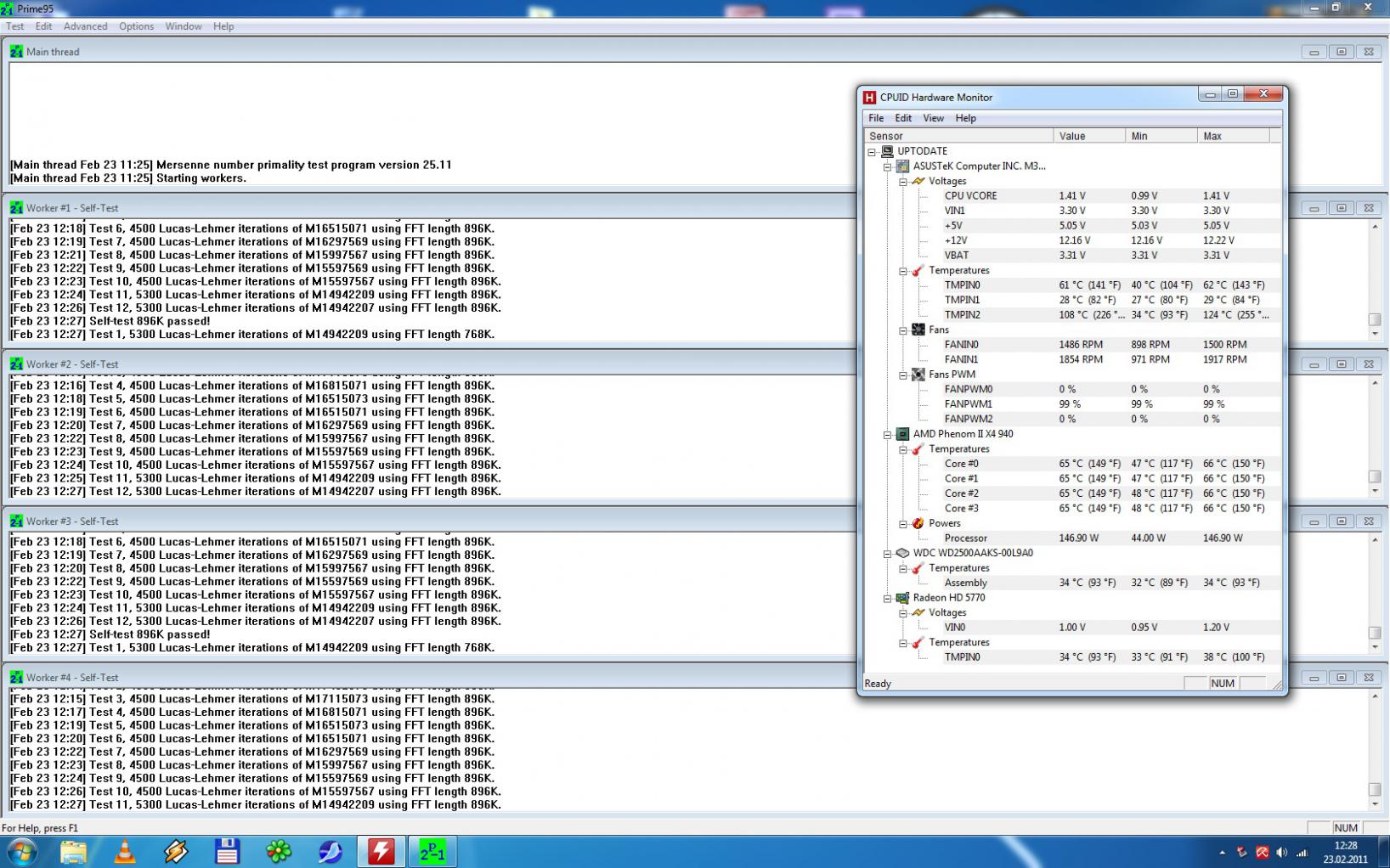
Task: Select the ASUSTeK motherboard icon
Action: click(902, 166)
